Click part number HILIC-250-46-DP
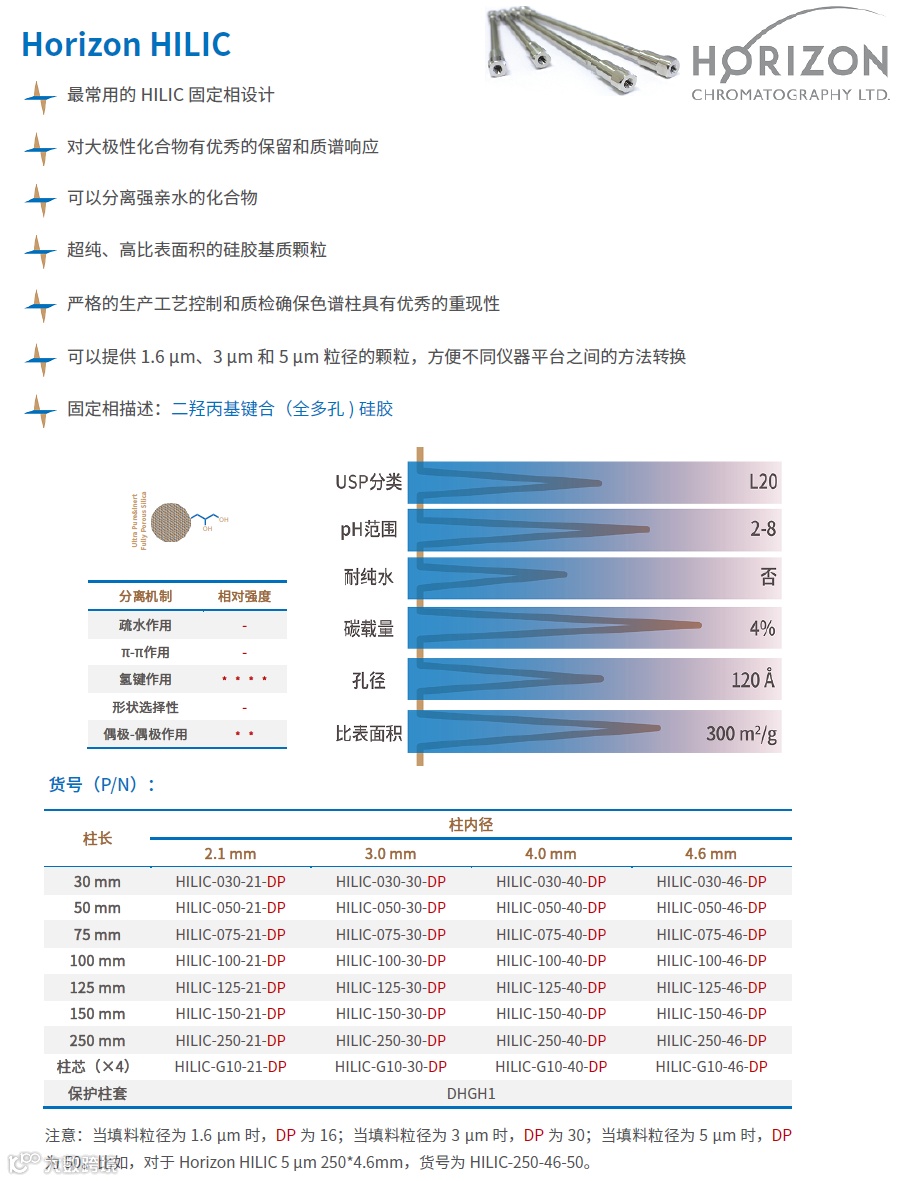Image resolution: width=900 pixels, height=1181 pixels. click(712, 1041)
